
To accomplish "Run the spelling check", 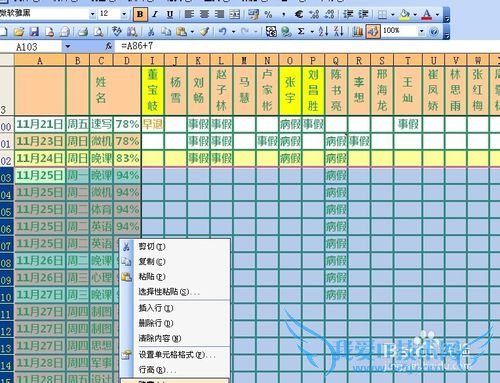I will (x=116, y=32).
